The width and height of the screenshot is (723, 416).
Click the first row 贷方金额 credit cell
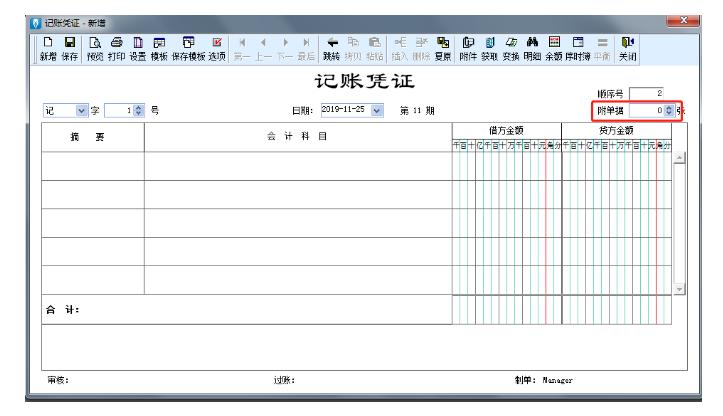click(x=616, y=166)
